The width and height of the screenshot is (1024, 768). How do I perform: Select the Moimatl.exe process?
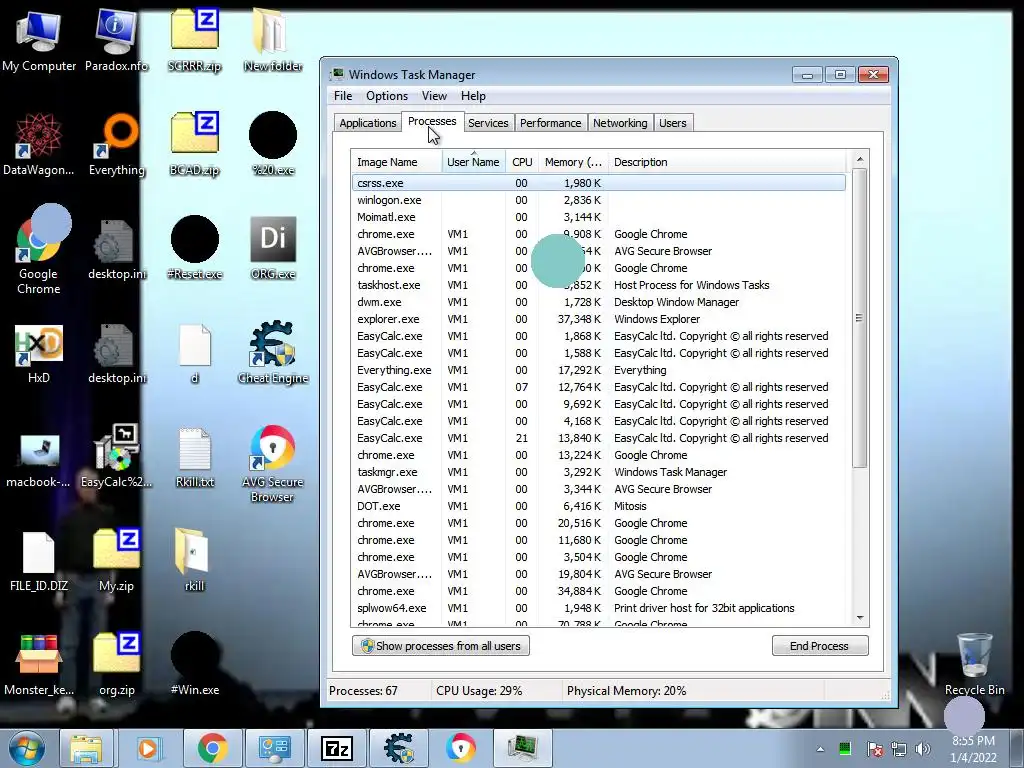click(599, 217)
